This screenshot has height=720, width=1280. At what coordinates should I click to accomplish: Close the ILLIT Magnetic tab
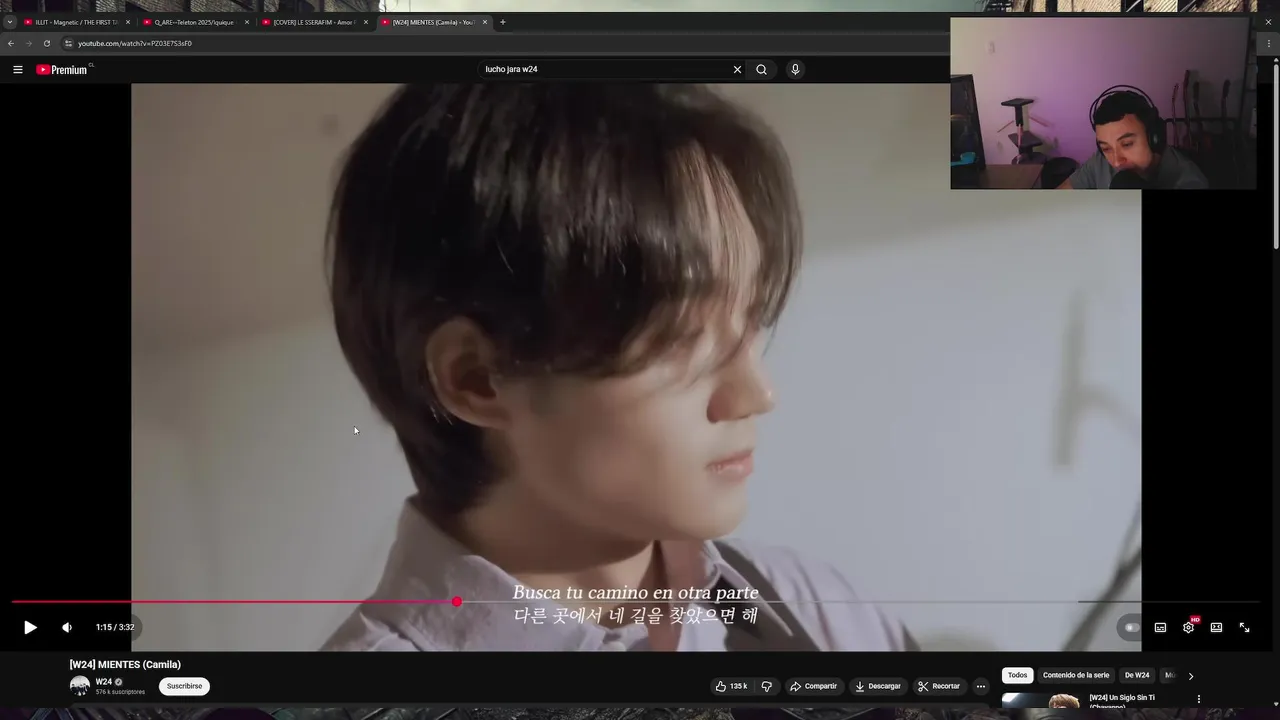click(128, 22)
